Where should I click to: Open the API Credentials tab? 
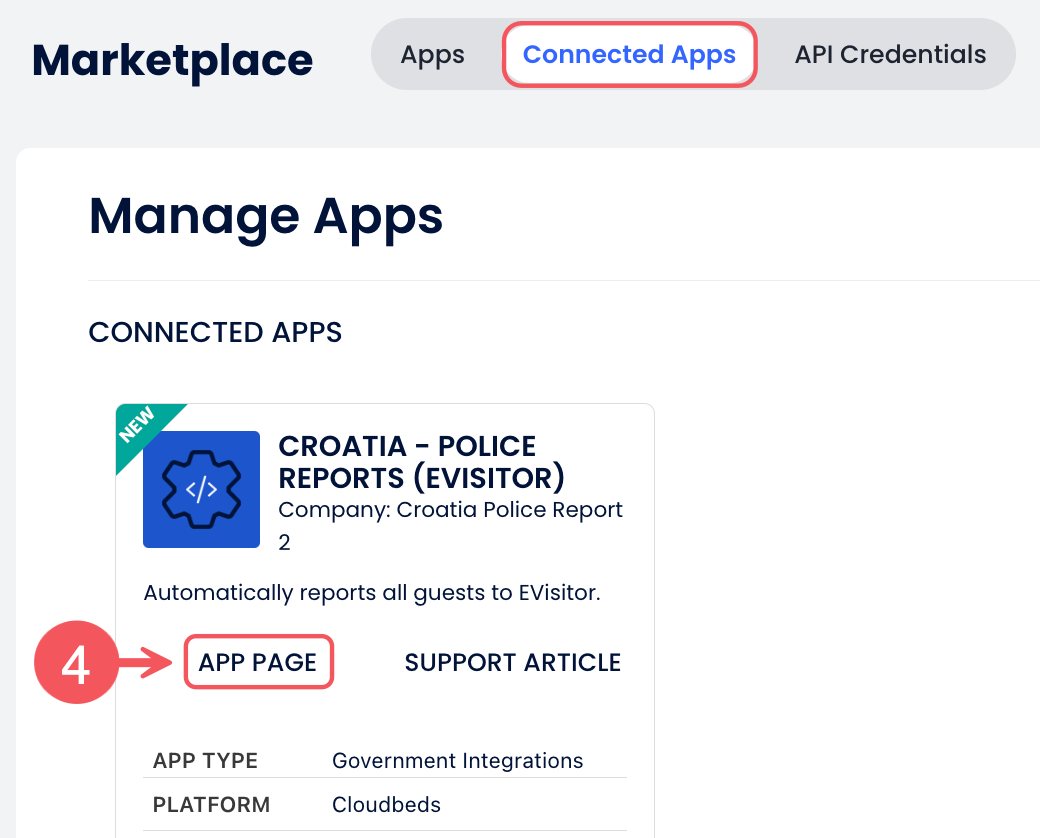890,54
